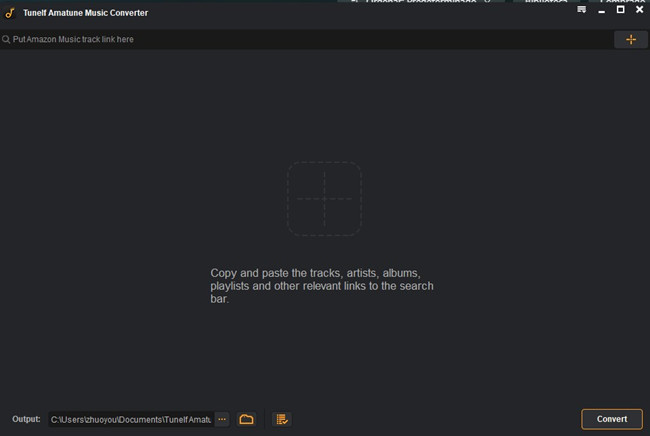The height and width of the screenshot is (436, 650).
Task: Click the dashed add-tracks placeholder box
Action: tap(324, 199)
